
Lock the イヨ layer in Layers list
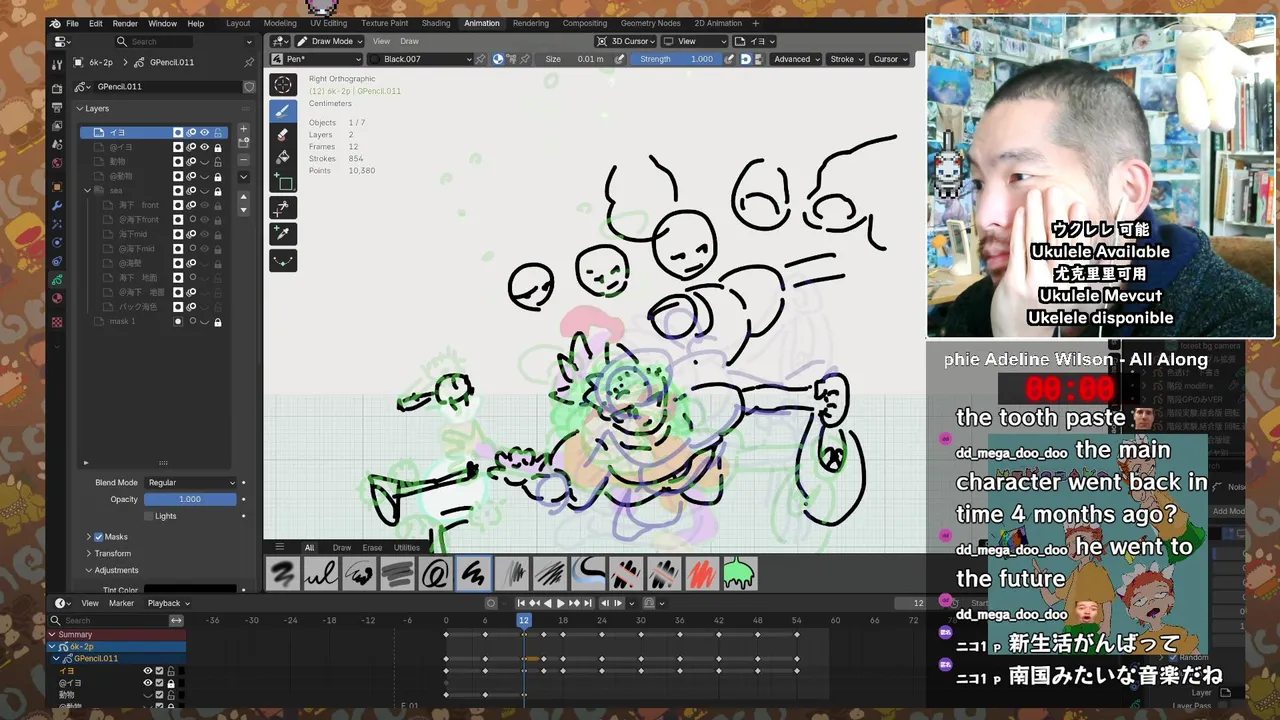(x=218, y=132)
